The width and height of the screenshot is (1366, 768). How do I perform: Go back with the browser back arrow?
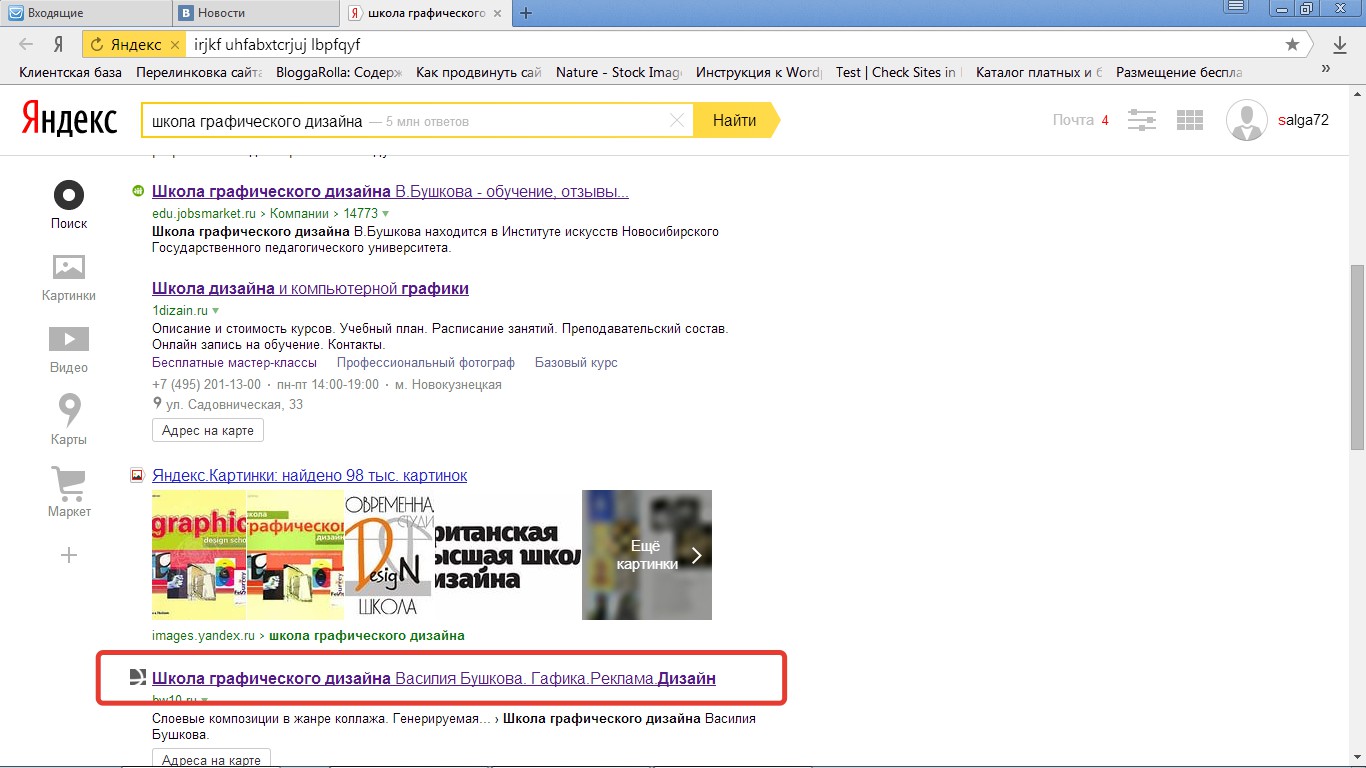[x=26, y=45]
